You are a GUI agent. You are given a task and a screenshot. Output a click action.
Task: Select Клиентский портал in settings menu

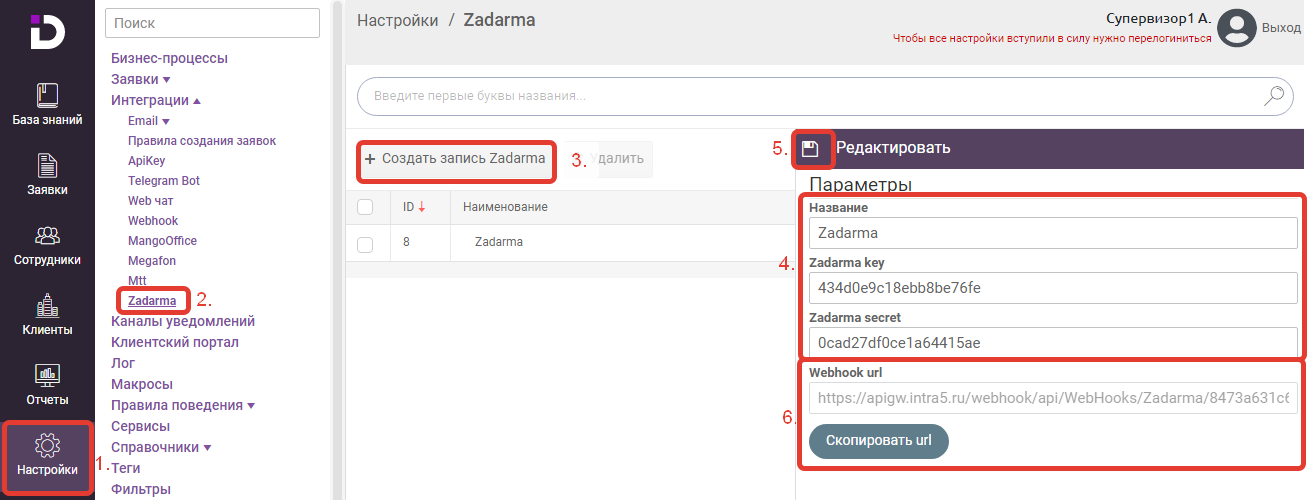[x=175, y=342]
